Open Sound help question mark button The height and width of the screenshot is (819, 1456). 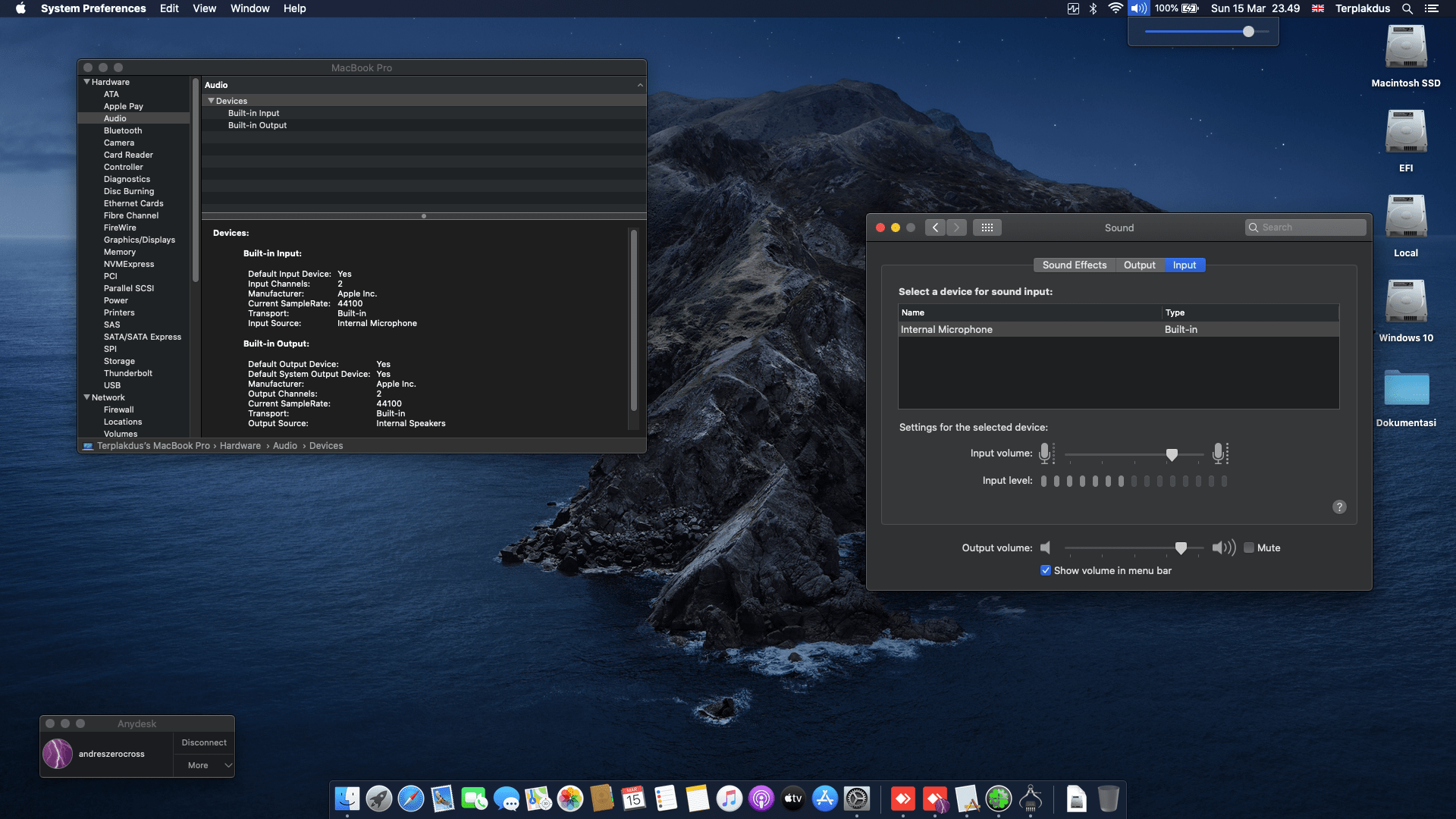coord(1339,507)
